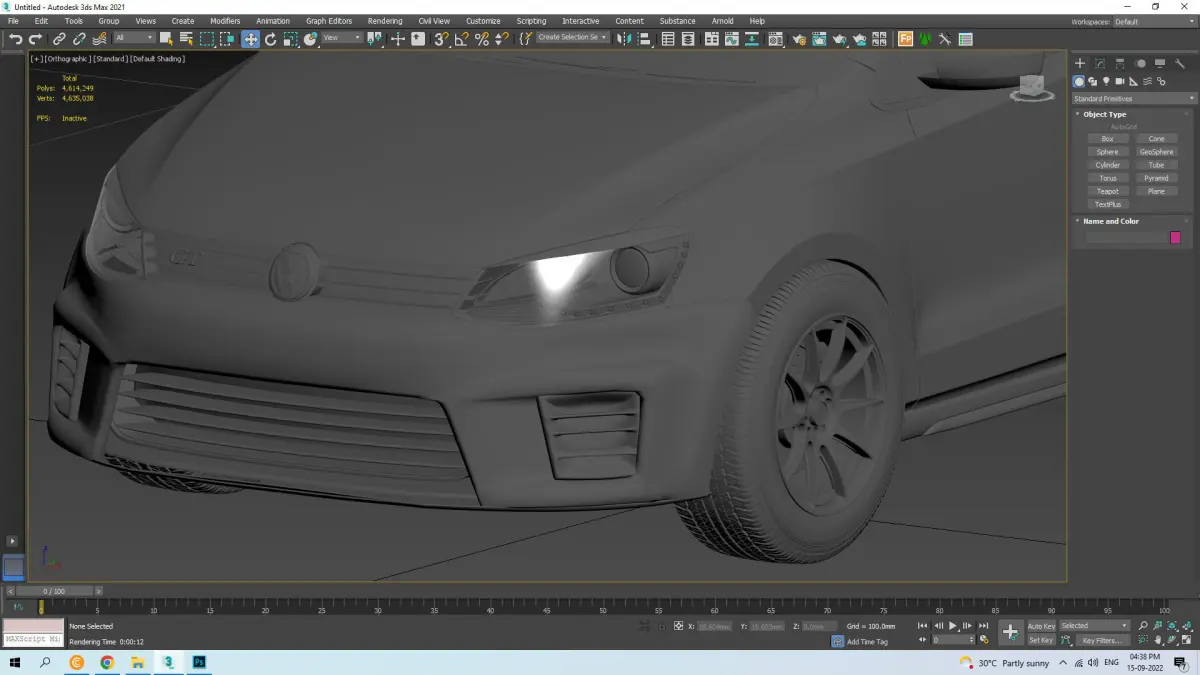This screenshot has height=675, width=1200.
Task: Click the GeoSphere primitive button
Action: point(1156,152)
